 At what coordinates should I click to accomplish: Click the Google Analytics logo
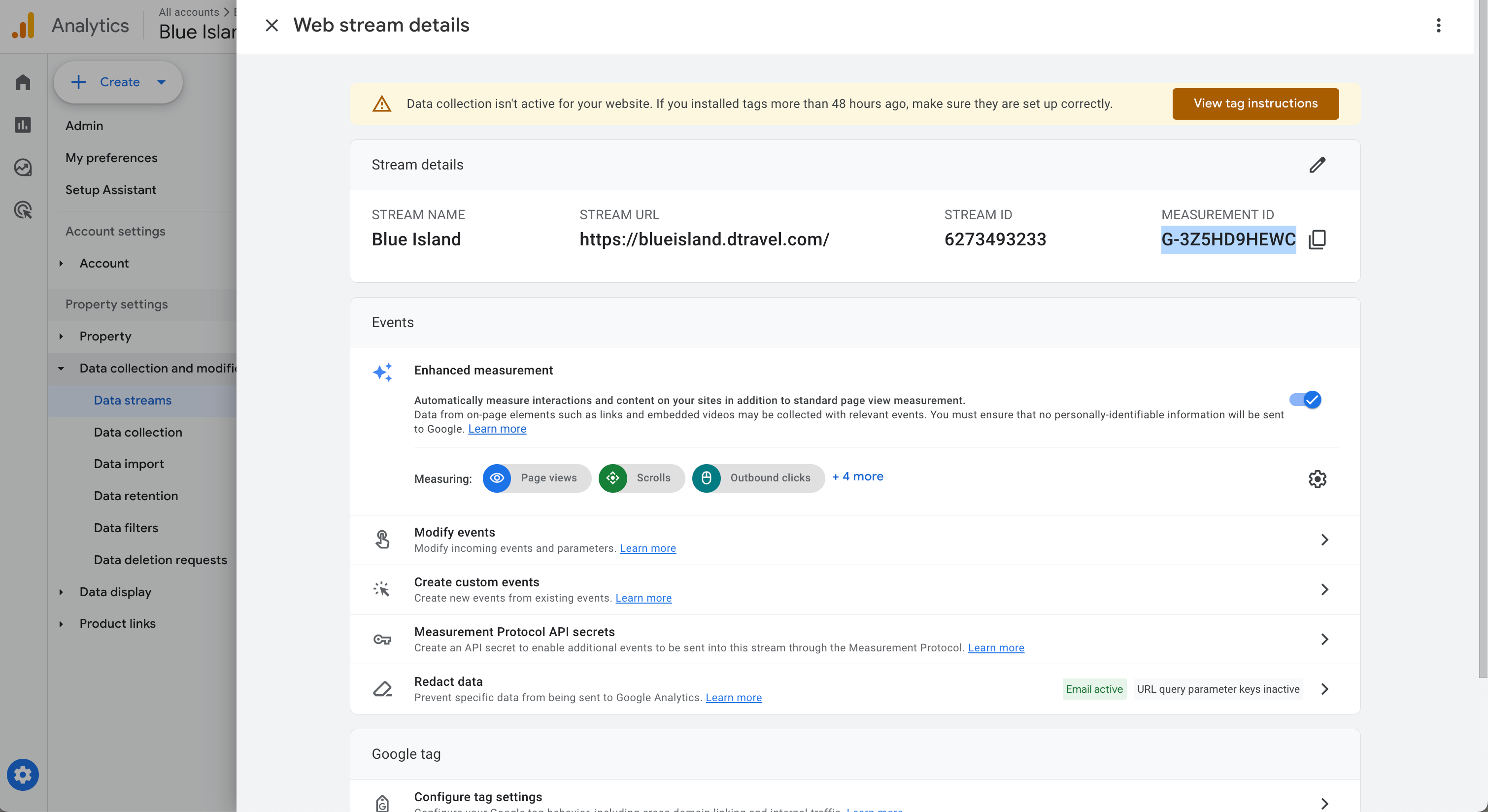coord(24,26)
